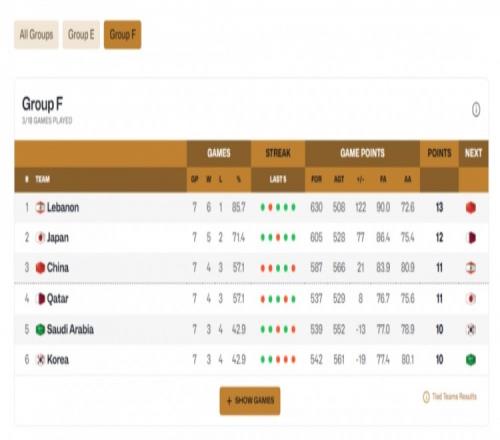Open the Lebanon team name link
Screen dimensions: 500x440
[x=63, y=208]
